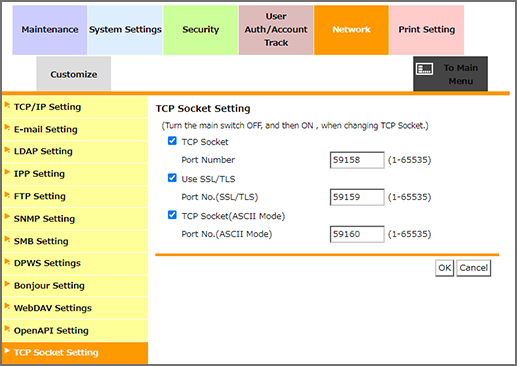517x366 pixels.
Task: Open FTP Setting in sidebar
Action: 75,196
